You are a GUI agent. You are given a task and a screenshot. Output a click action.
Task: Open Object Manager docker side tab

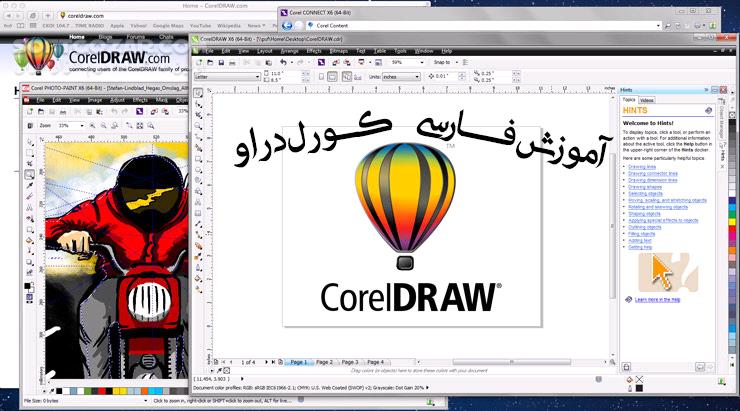click(722, 119)
